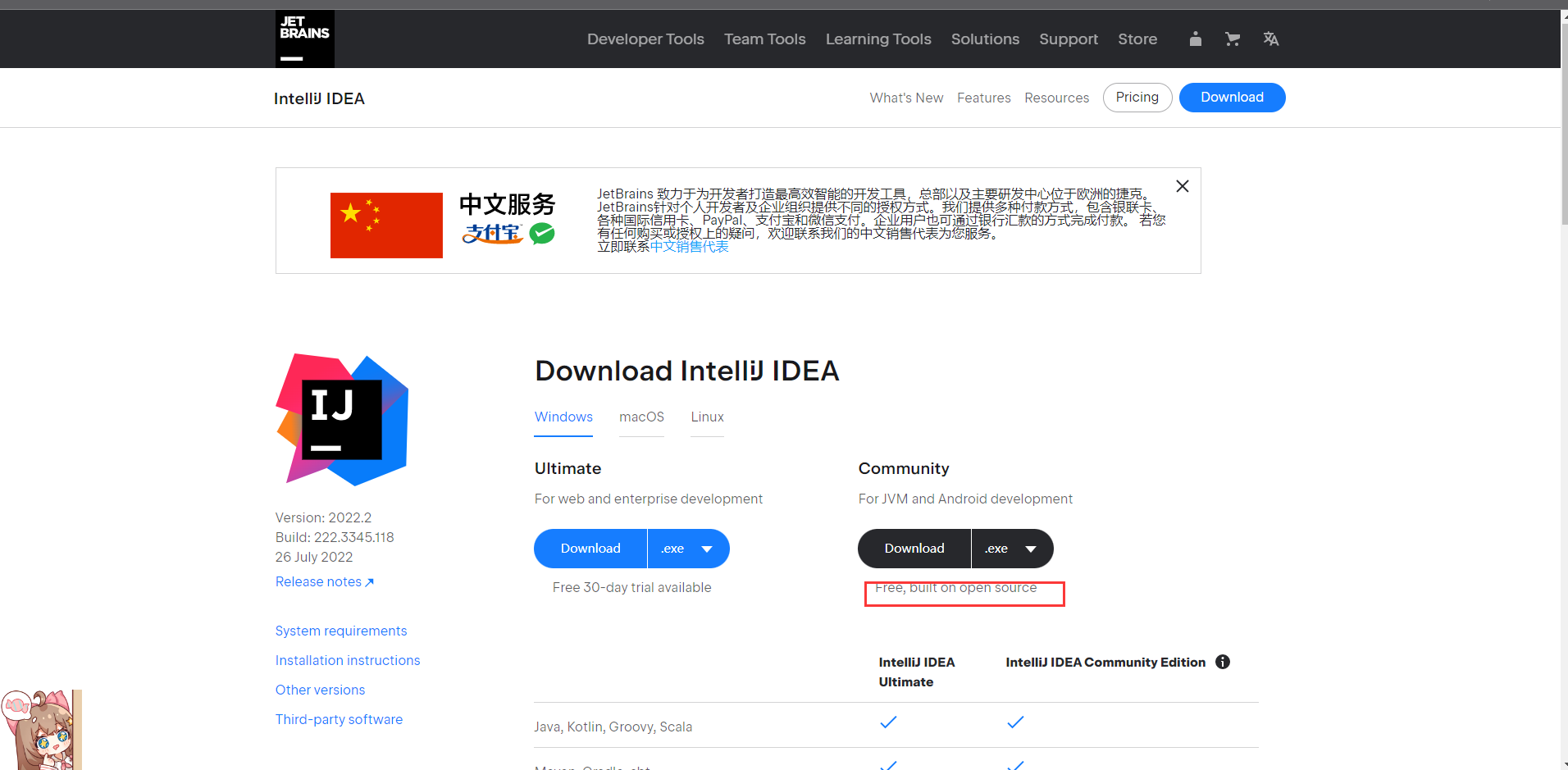The image size is (1568, 770).
Task: Download the Ultimate edition
Action: click(590, 549)
